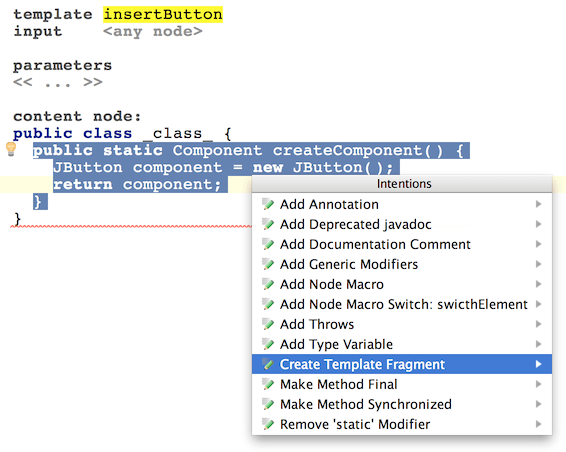566x452 pixels.
Task: Choose Make Method Synchronized intention
Action: (402, 404)
